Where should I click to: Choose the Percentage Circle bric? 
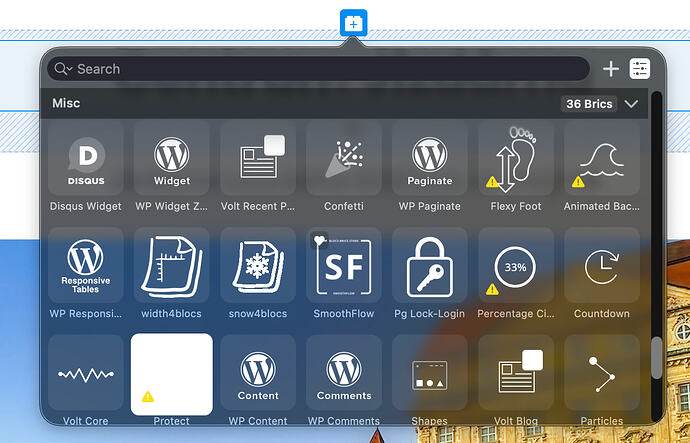516,265
